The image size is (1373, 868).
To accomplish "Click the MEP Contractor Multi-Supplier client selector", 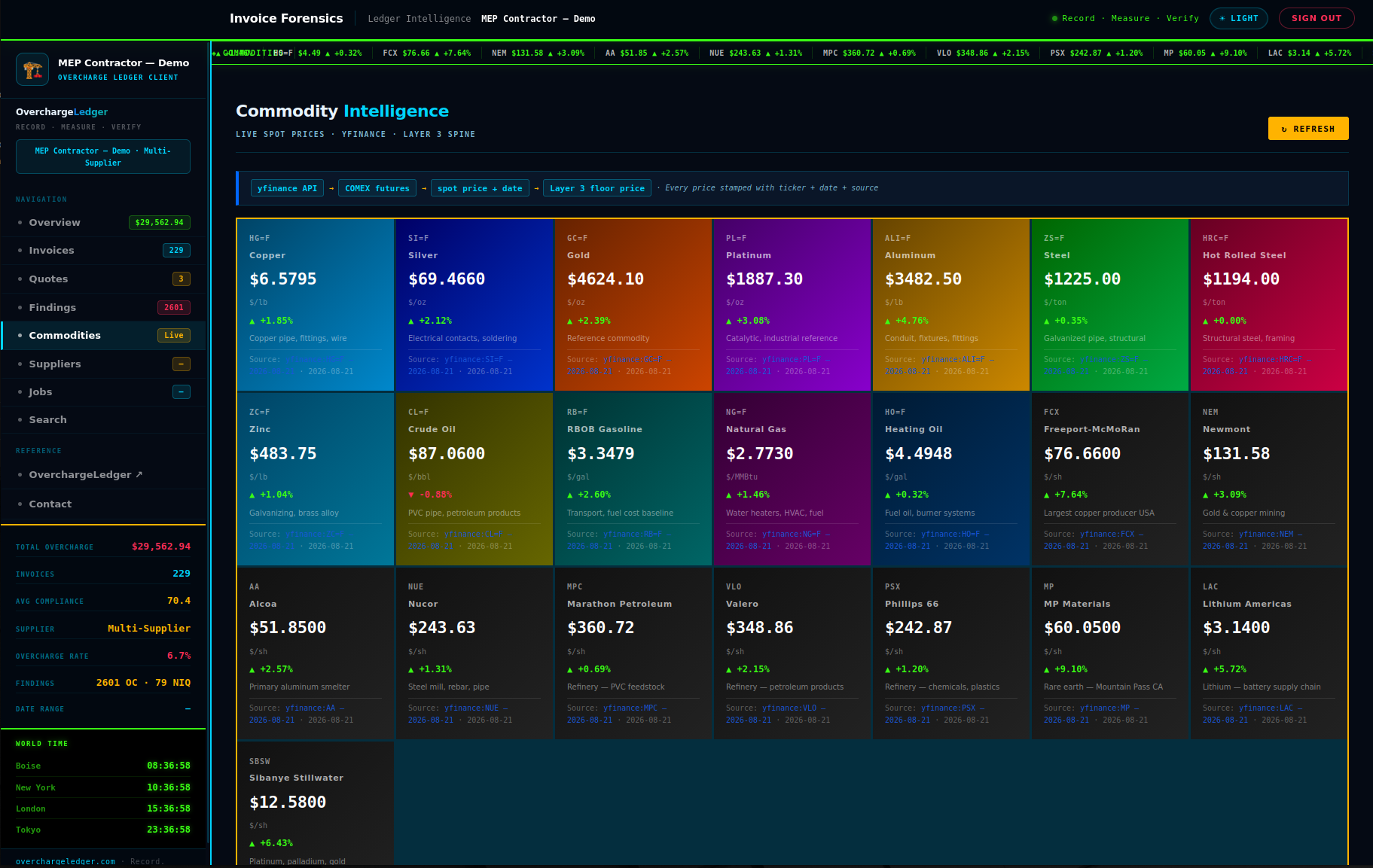I will click(103, 157).
